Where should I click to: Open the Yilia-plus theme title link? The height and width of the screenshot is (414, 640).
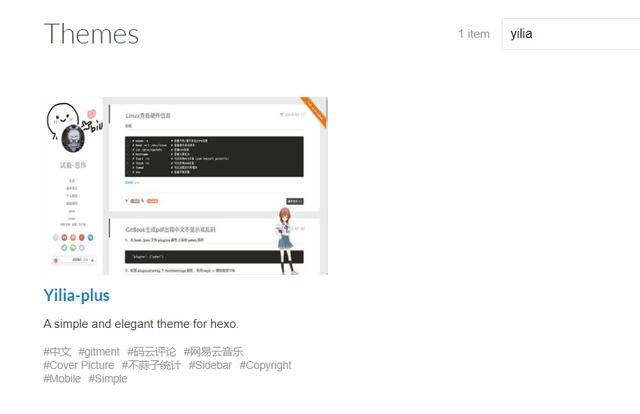point(76,295)
